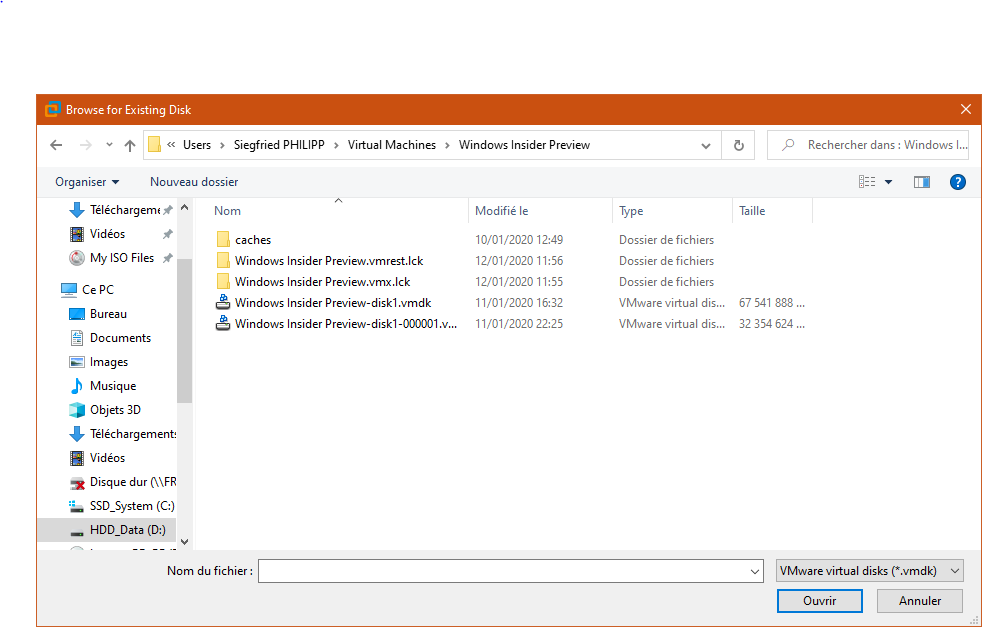
Task: Select Windows Insider Preview.vmx.lck folder
Action: (x=323, y=282)
